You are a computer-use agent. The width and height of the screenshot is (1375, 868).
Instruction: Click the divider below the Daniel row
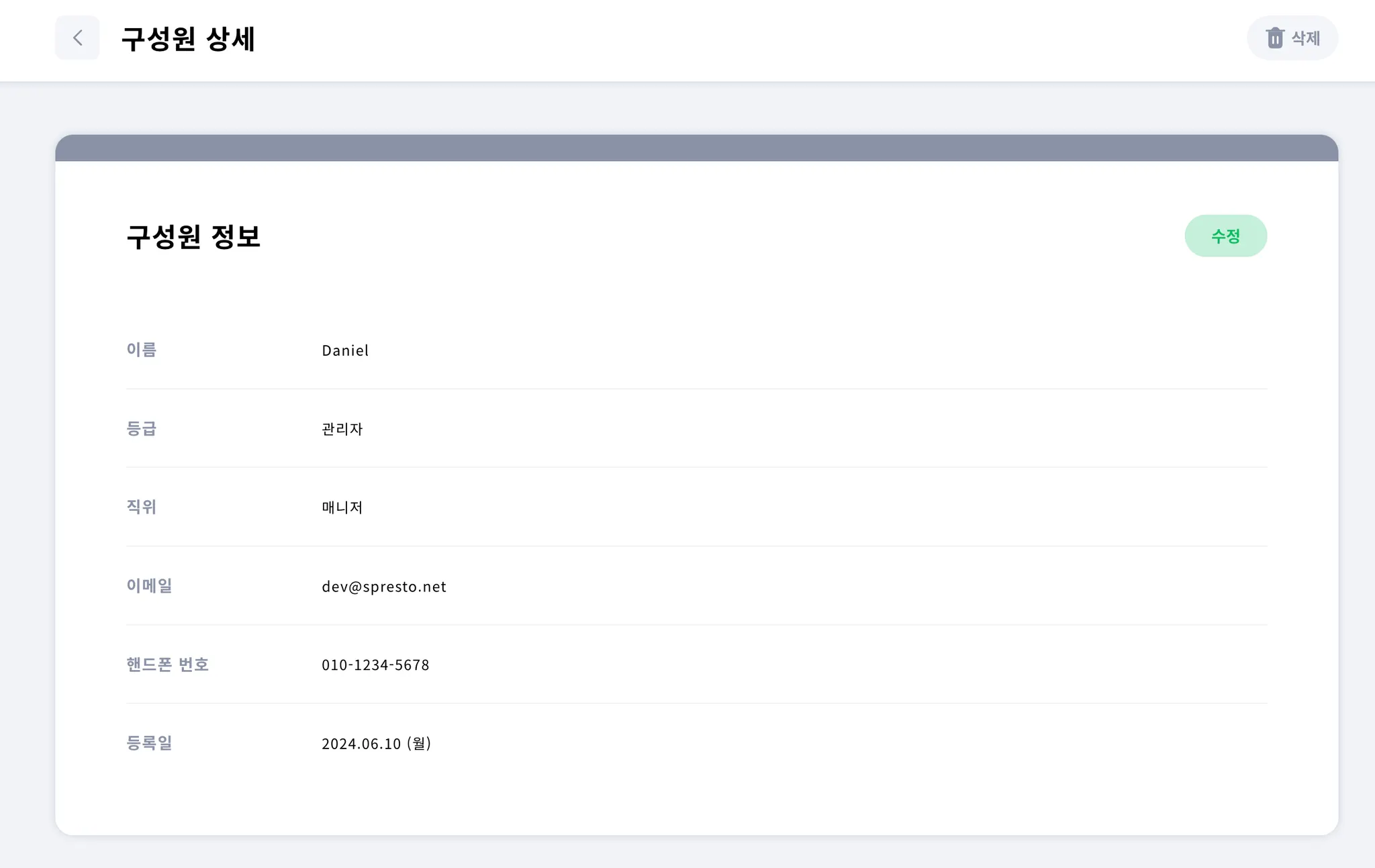point(696,389)
